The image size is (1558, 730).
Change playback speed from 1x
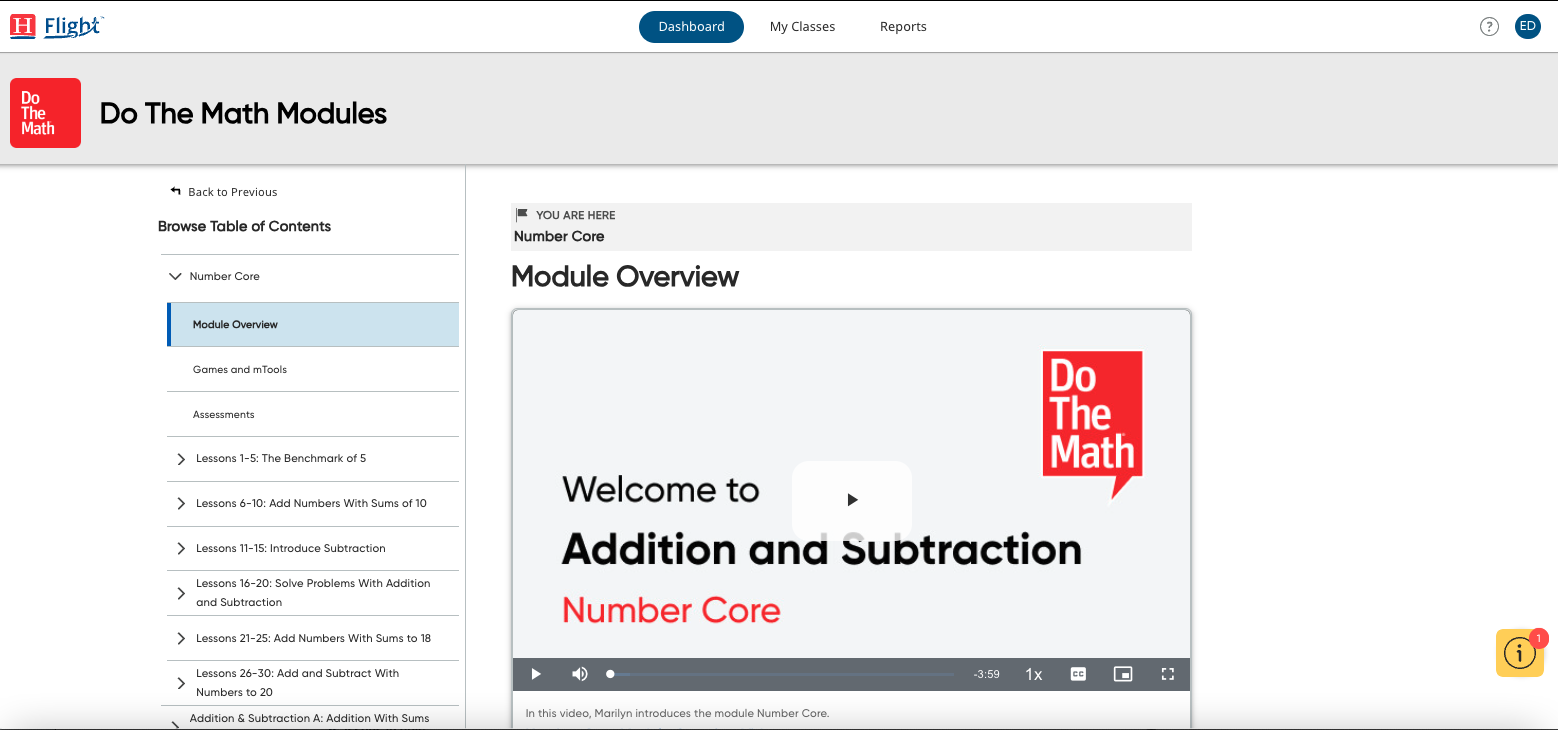click(x=1034, y=674)
